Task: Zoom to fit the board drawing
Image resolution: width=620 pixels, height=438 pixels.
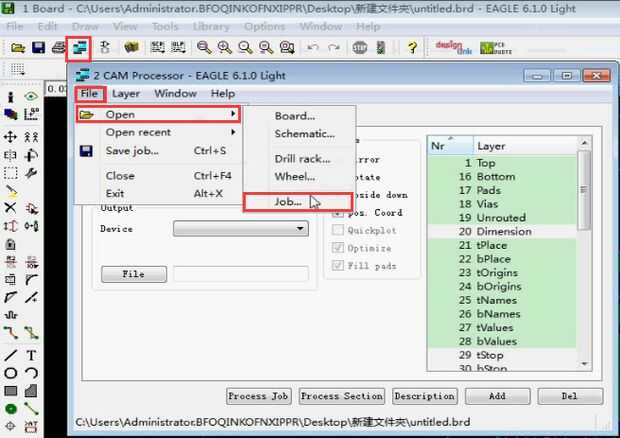Action: [x=204, y=47]
